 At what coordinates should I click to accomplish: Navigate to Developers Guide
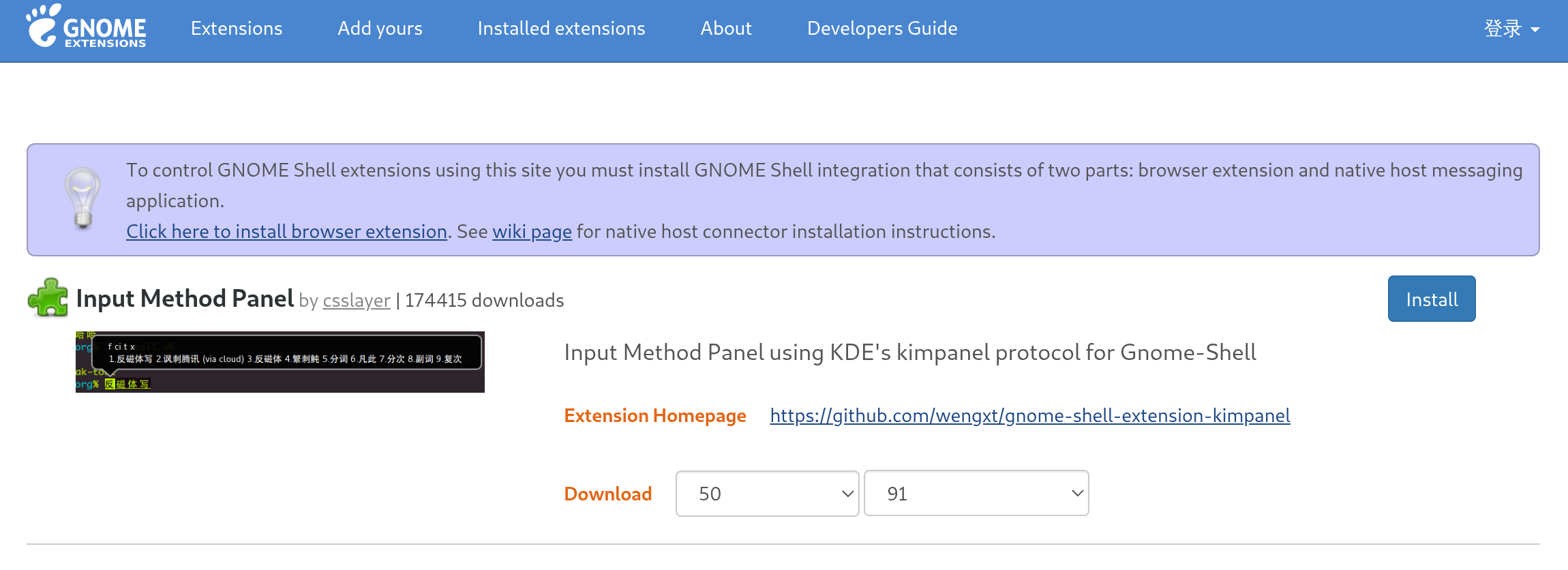pyautogui.click(x=882, y=29)
